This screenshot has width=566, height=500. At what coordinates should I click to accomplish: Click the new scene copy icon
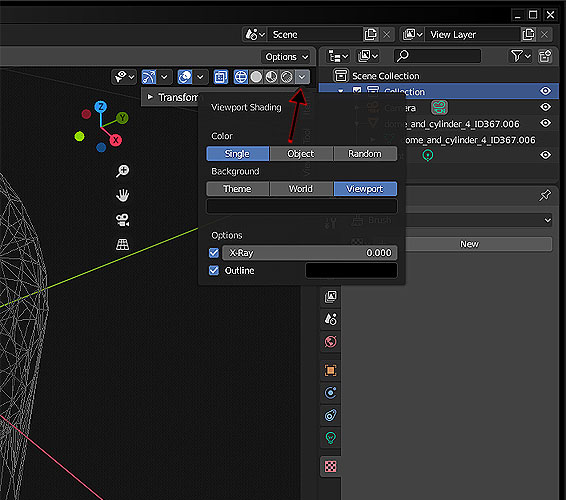(x=371, y=35)
